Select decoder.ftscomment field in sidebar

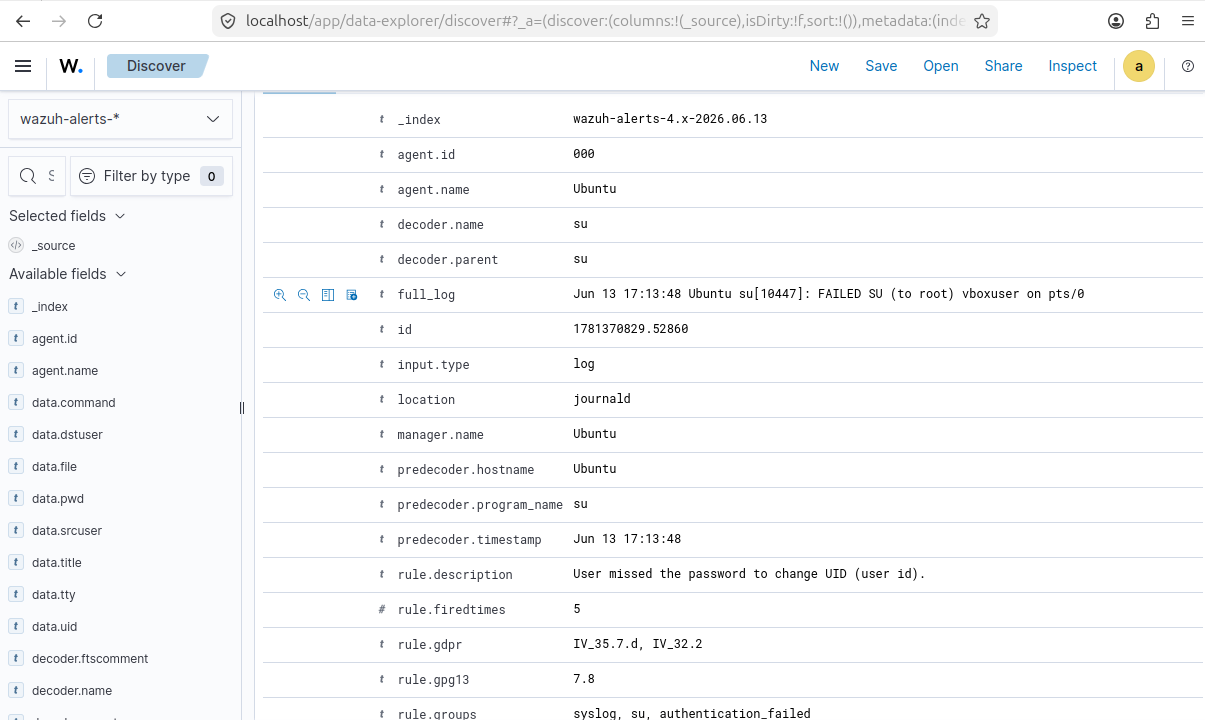(x=90, y=659)
